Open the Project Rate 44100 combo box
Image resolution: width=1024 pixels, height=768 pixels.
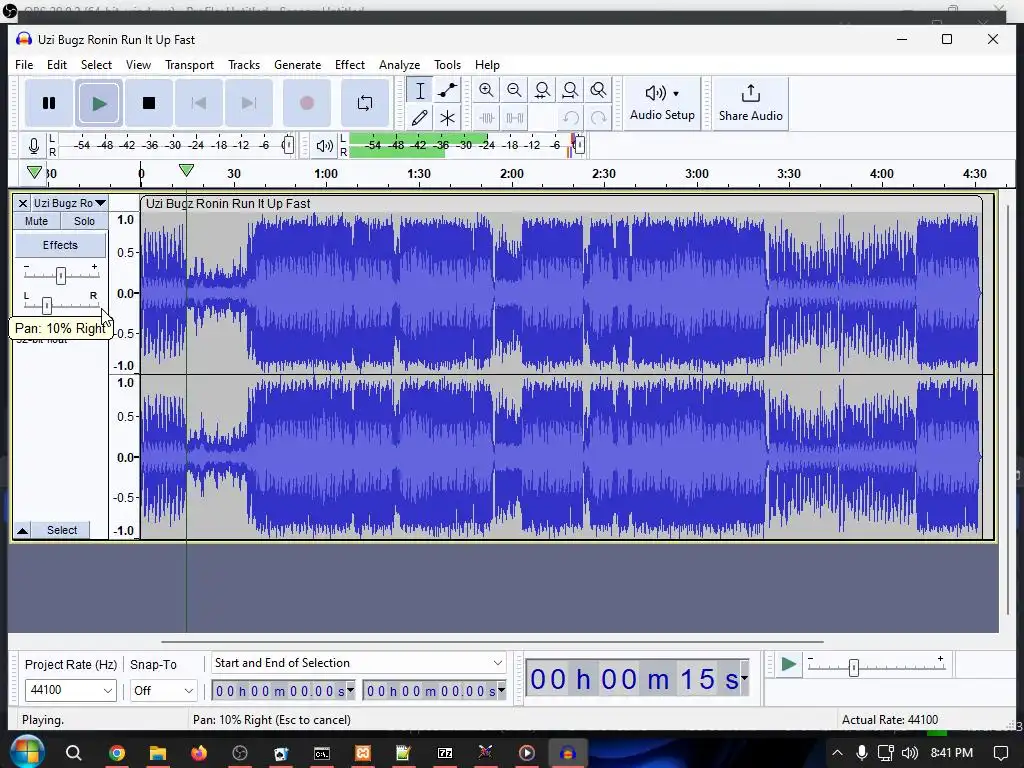click(70, 690)
